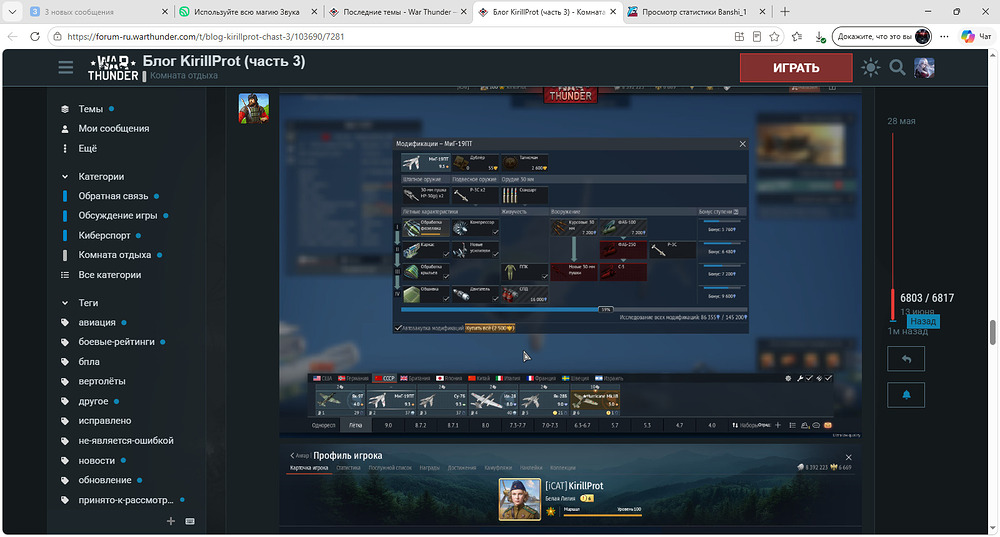Switch to Просмотр статистики Banshi_1 tab
The height and width of the screenshot is (537, 1000).
(x=695, y=11)
